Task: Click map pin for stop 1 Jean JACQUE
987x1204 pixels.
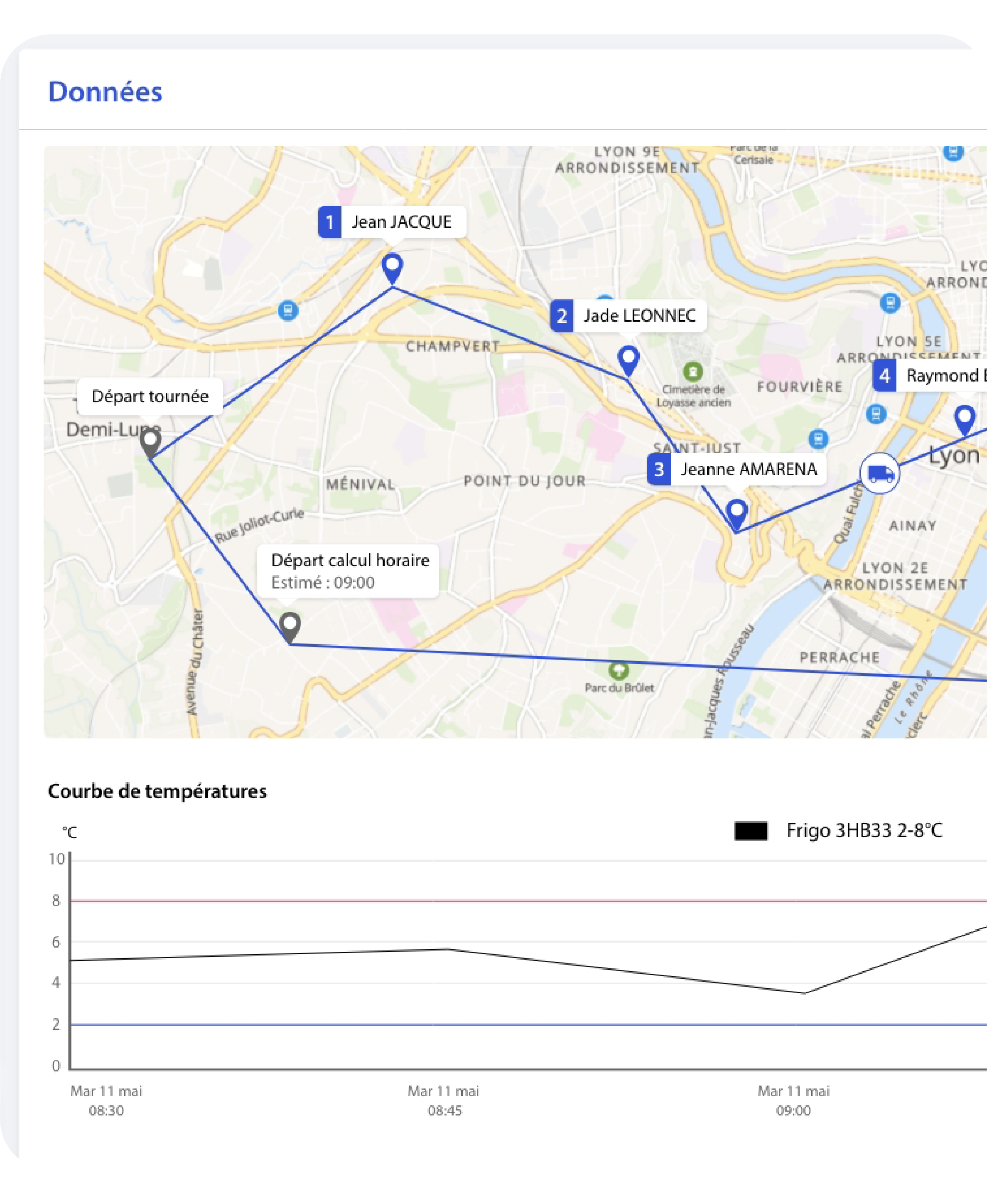Action: pos(392,267)
